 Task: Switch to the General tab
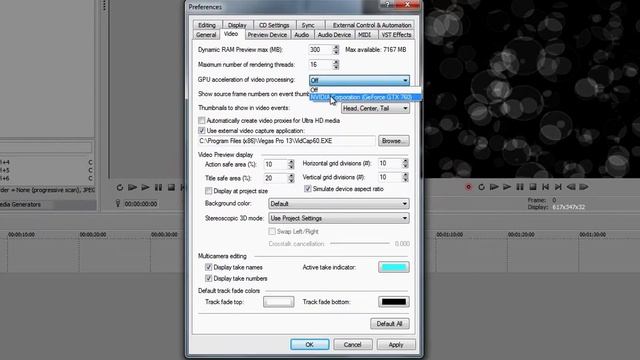pos(206,35)
